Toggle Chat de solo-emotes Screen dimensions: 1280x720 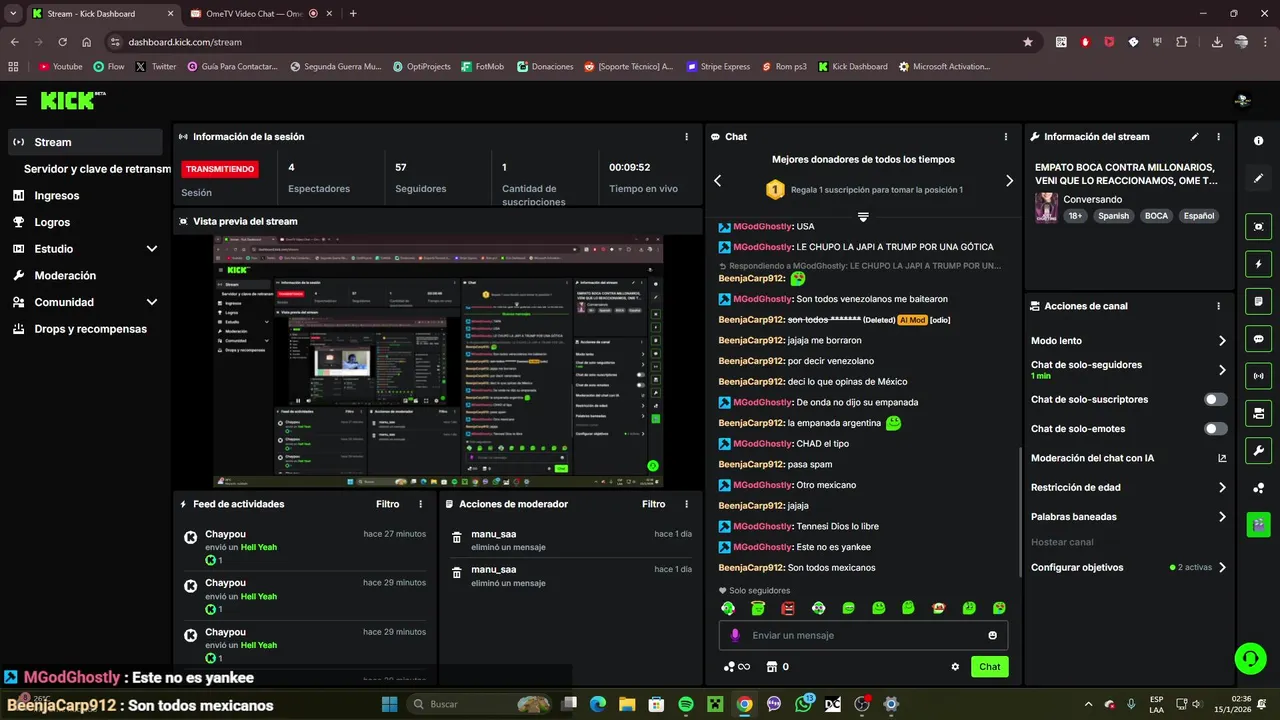[x=1216, y=429]
